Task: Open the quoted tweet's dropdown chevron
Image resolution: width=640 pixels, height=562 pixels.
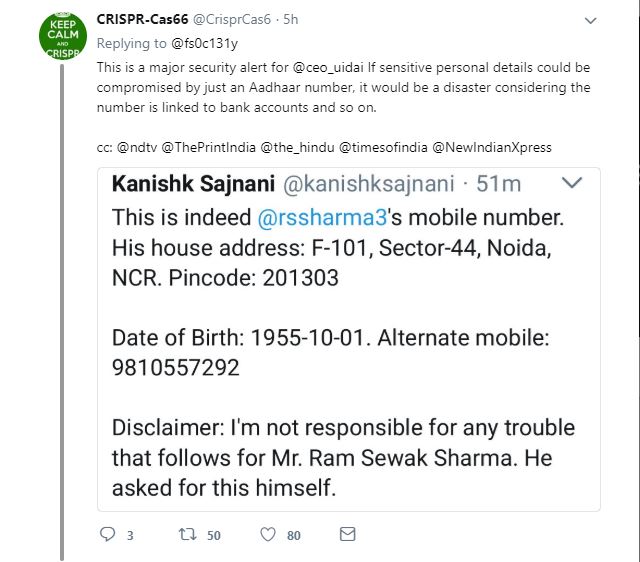Action: point(573,184)
